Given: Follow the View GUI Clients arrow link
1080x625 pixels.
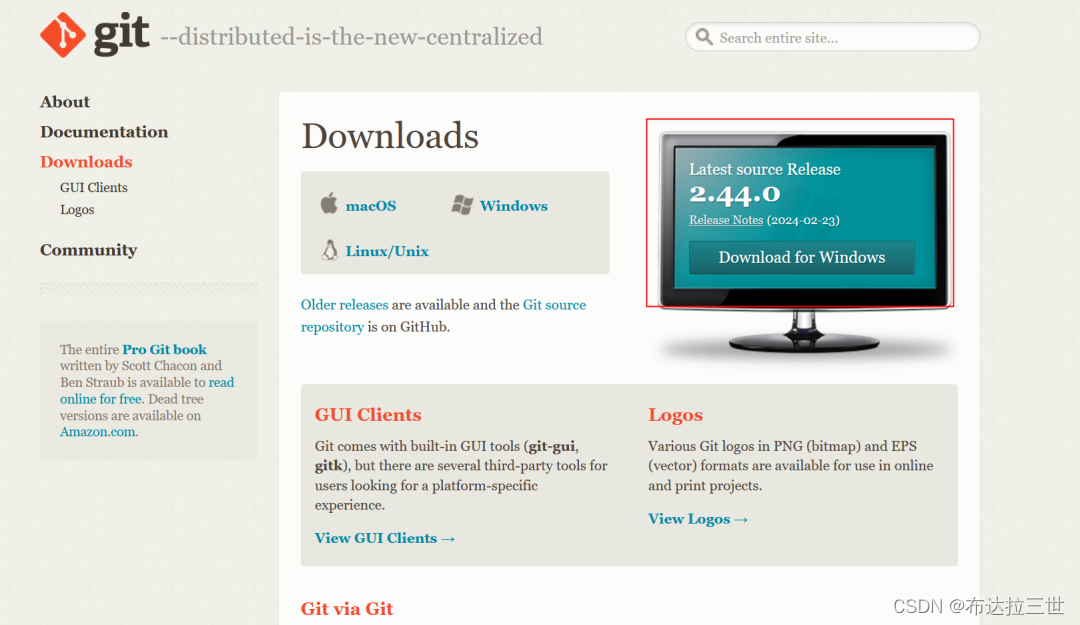Looking at the screenshot, I should coord(384,538).
